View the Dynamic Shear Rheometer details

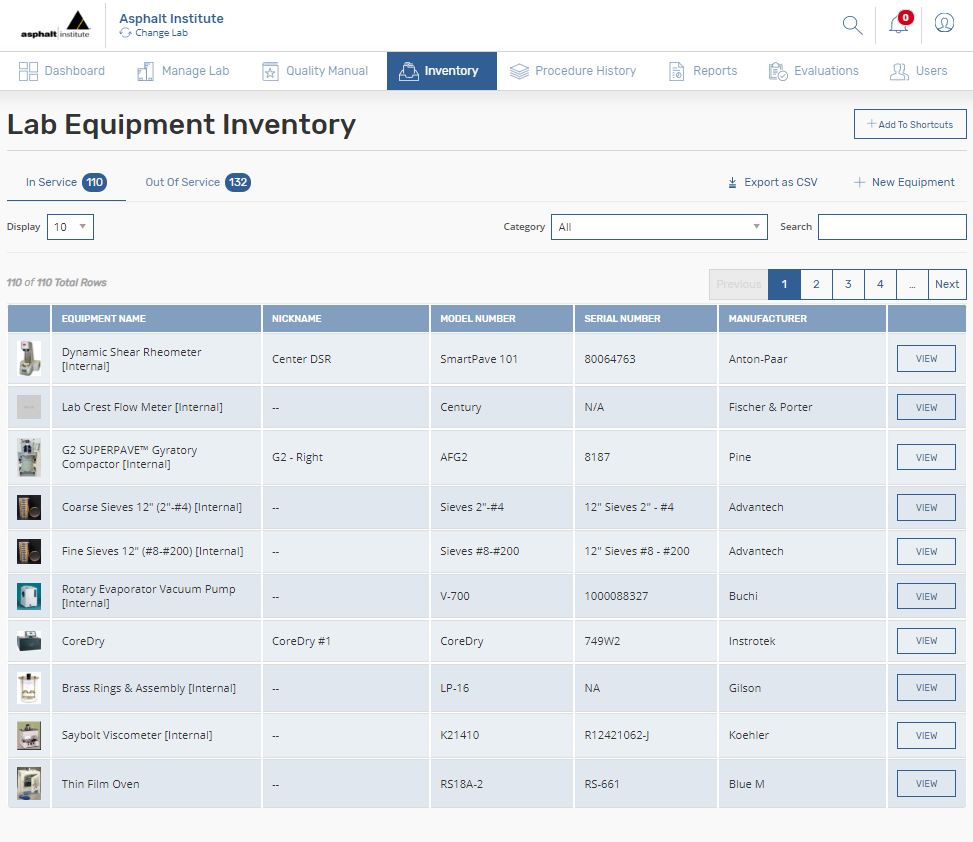coord(925,358)
